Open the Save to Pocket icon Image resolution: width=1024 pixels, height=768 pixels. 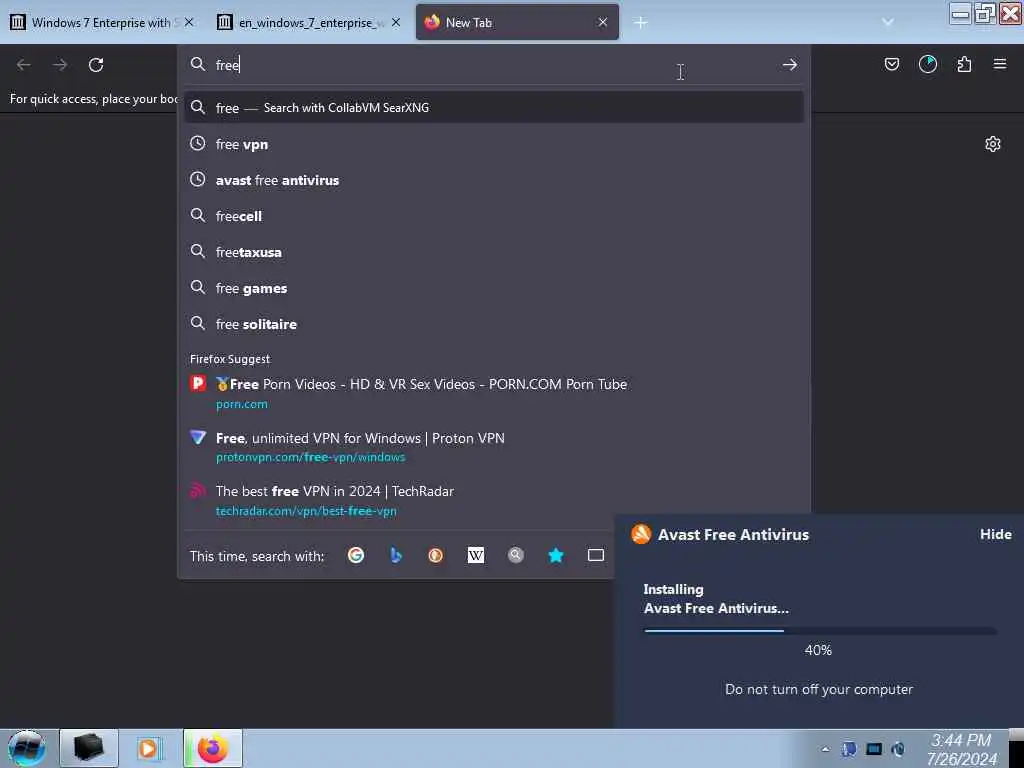click(891, 64)
